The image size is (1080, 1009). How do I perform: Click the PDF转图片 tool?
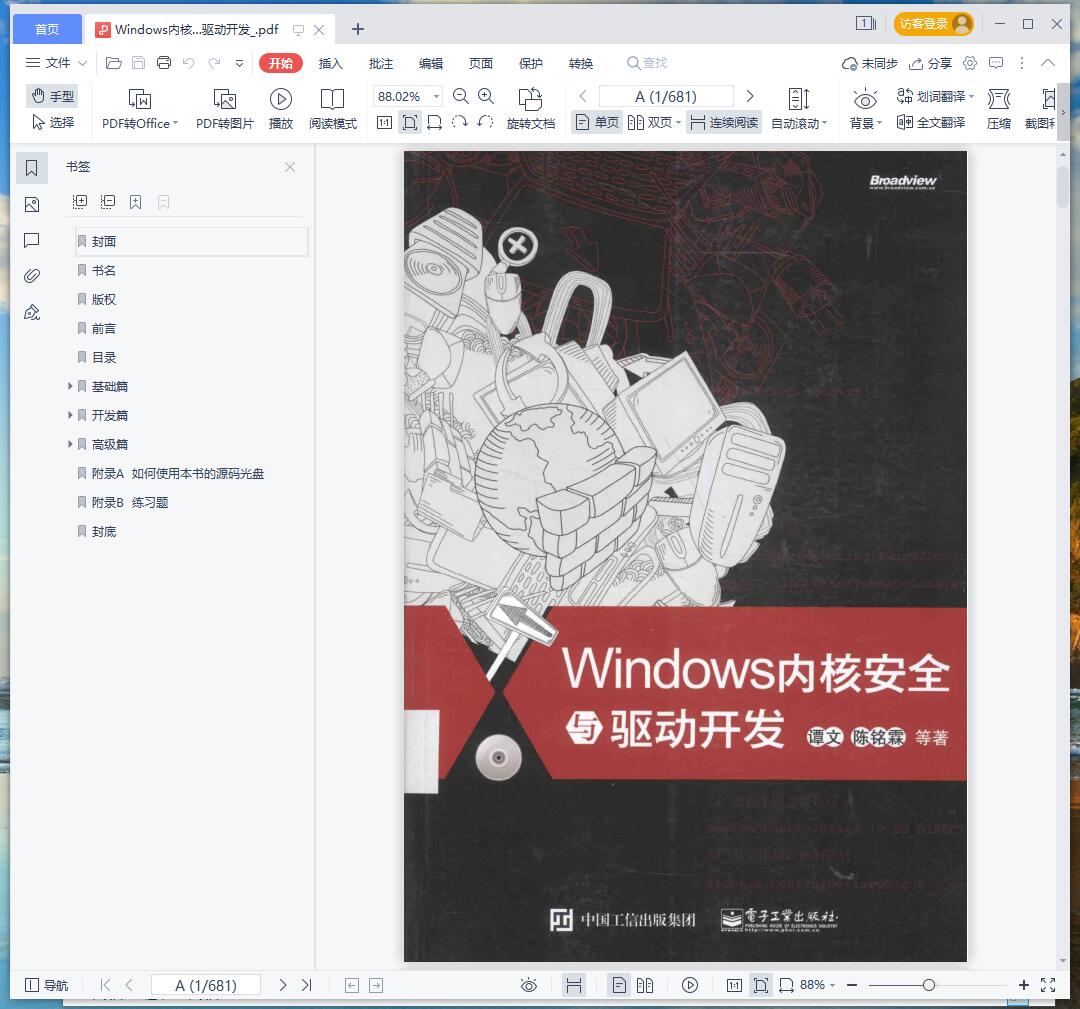225,109
